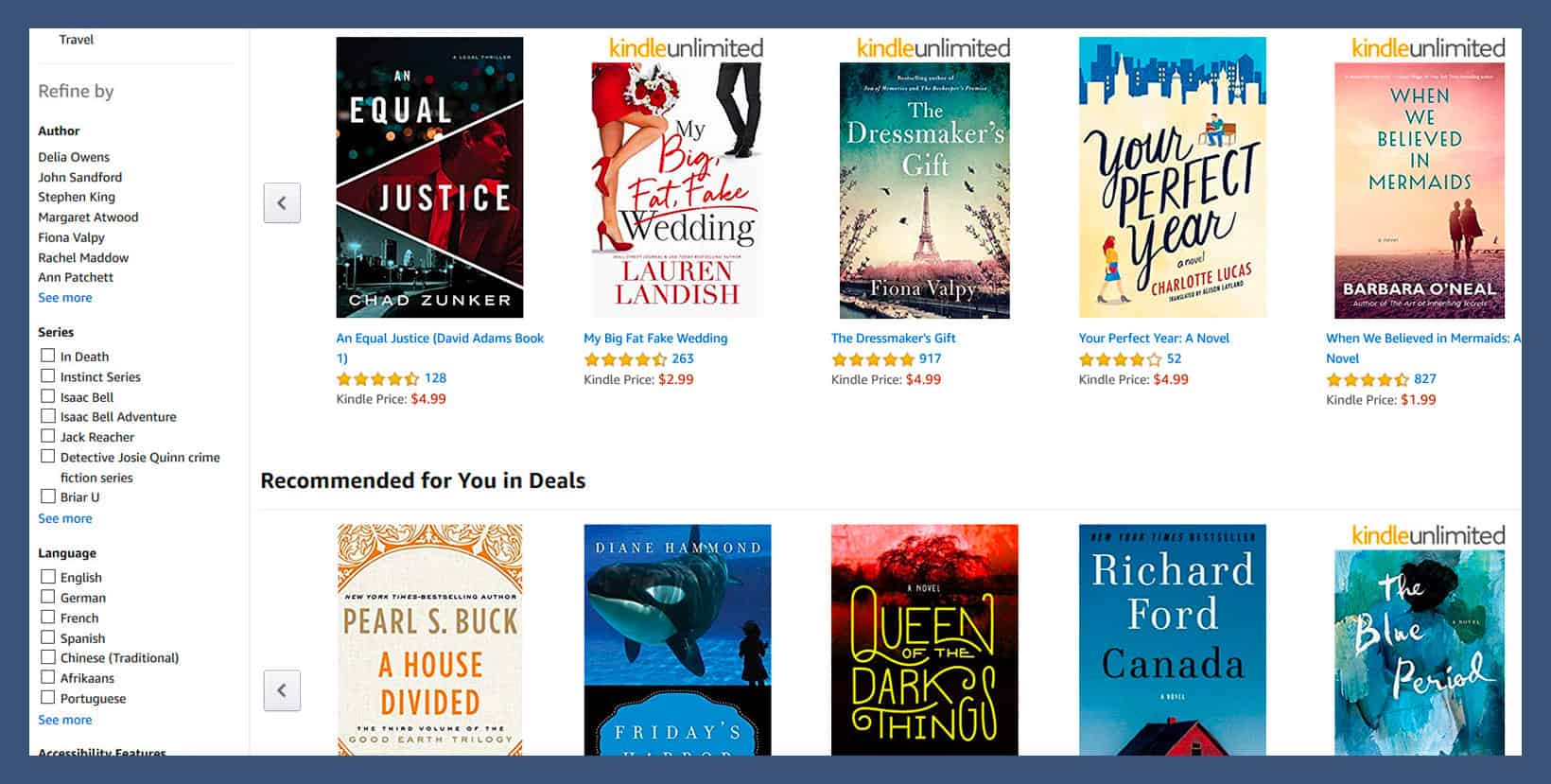1551x784 pixels.
Task: Open star rating of Your Perfect Year
Action: (x=1120, y=359)
